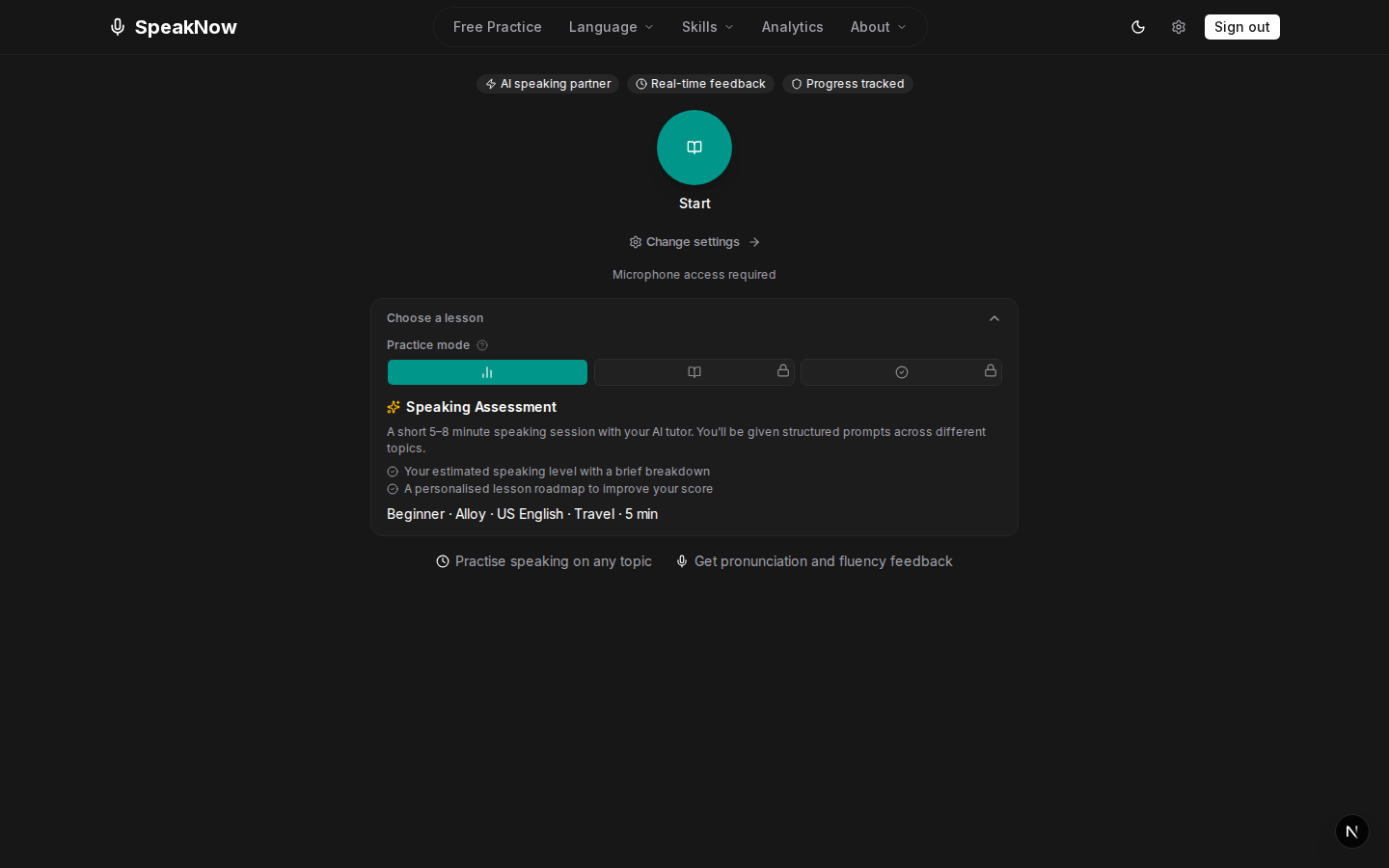Open the Practice mode help question mark
This screenshot has height=868, width=1389.
pyautogui.click(x=481, y=344)
